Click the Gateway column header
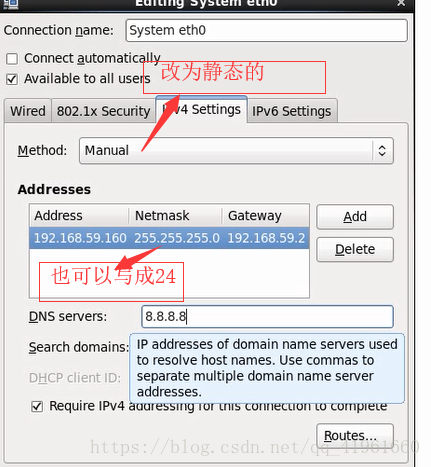 coord(266,216)
